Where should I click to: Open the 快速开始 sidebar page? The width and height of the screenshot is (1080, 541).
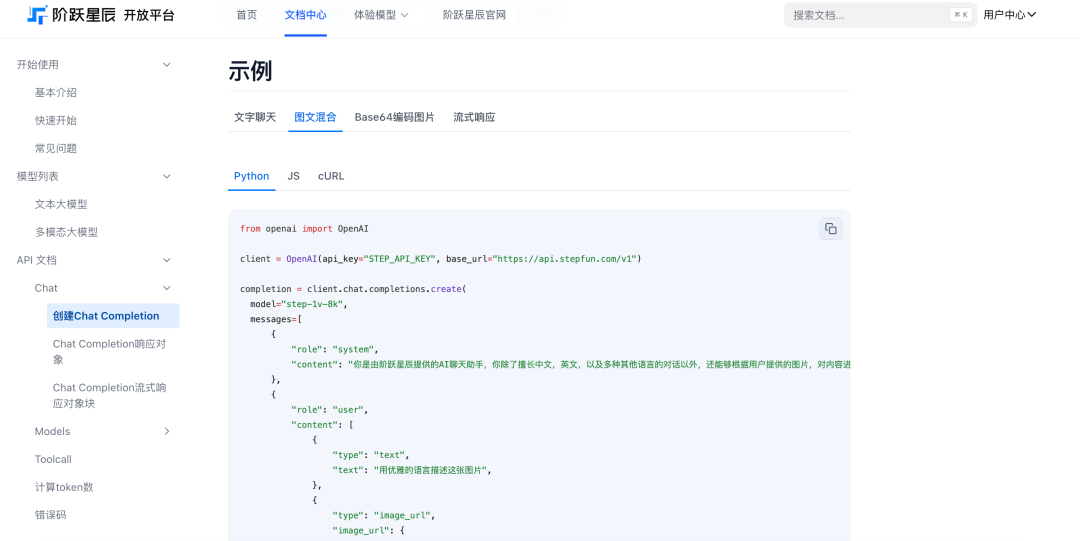pyautogui.click(x=56, y=121)
